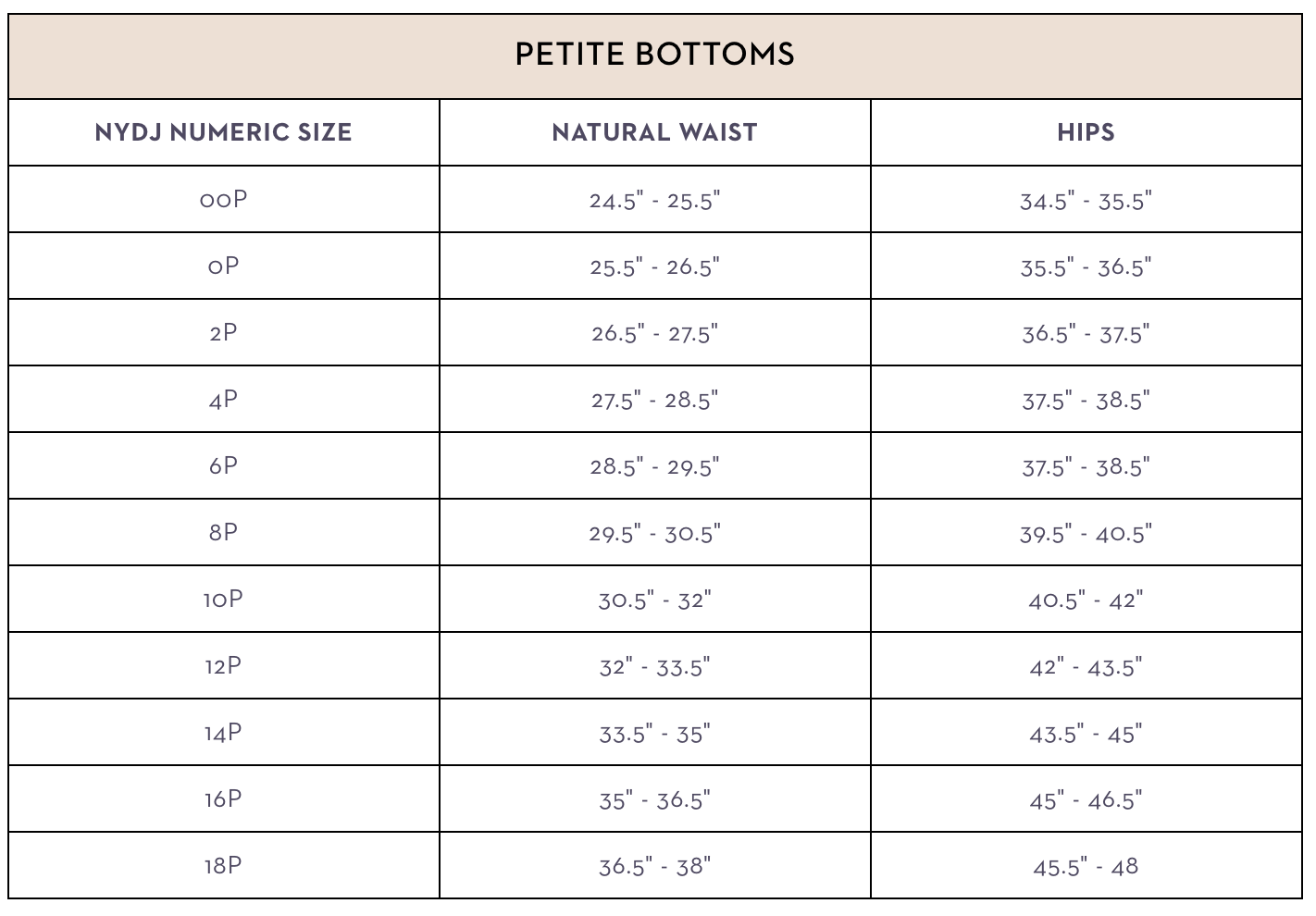
Task: Click hips range 43.5" - 45"
Action: pyautogui.click(x=1086, y=734)
